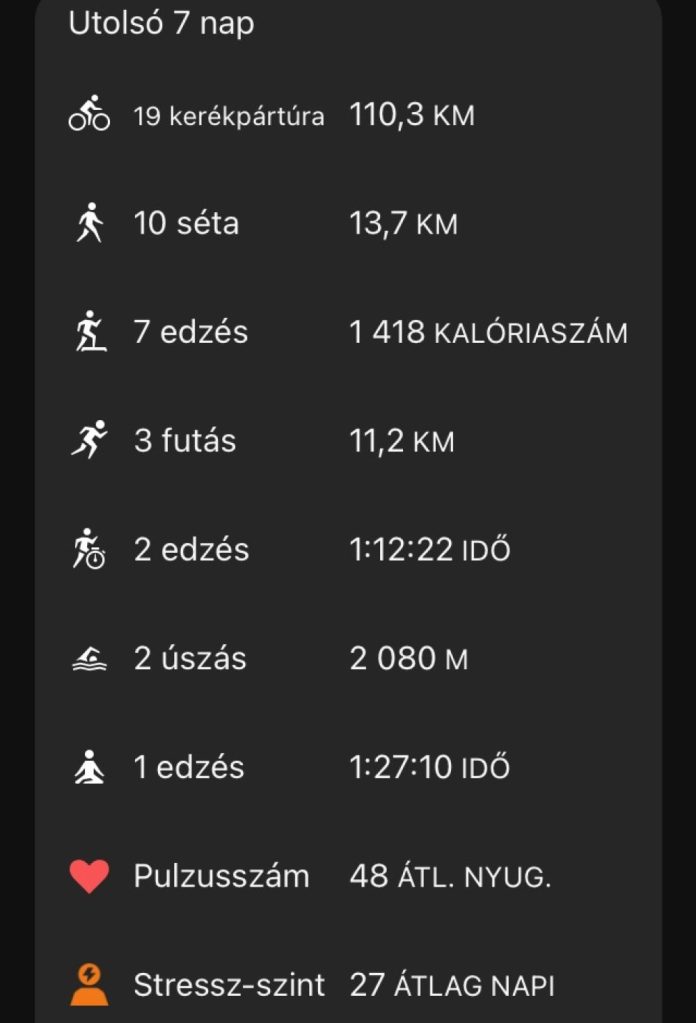Tap the swimming waves icon
696x1023 pixels.
click(89, 659)
